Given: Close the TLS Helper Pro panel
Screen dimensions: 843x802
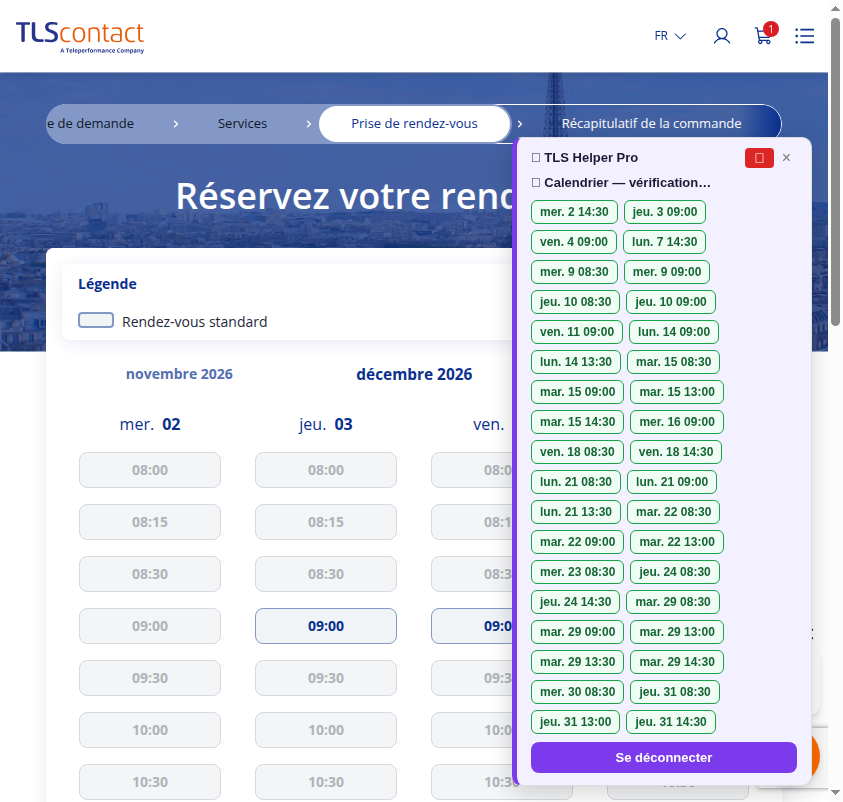Looking at the screenshot, I should point(786,157).
